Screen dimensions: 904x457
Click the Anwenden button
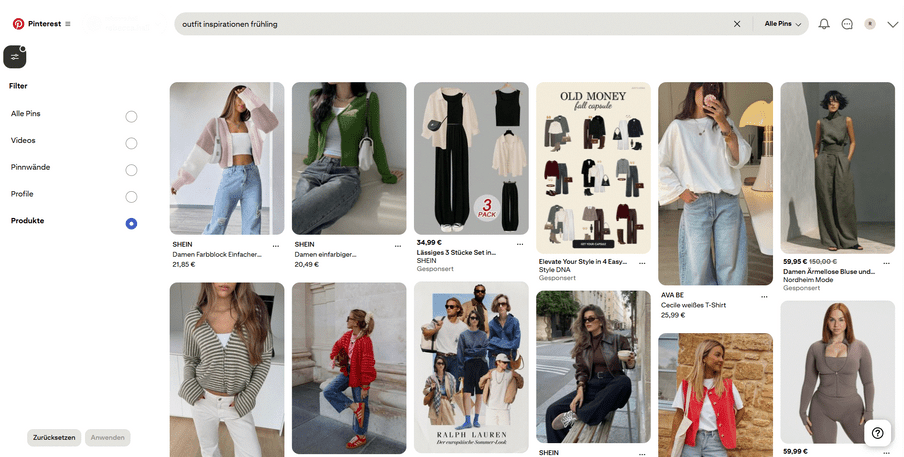click(108, 437)
